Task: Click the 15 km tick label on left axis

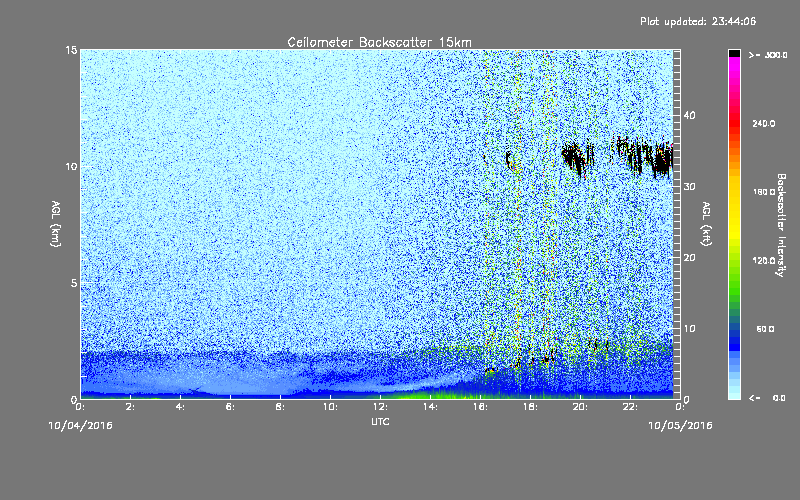Action: click(x=71, y=50)
